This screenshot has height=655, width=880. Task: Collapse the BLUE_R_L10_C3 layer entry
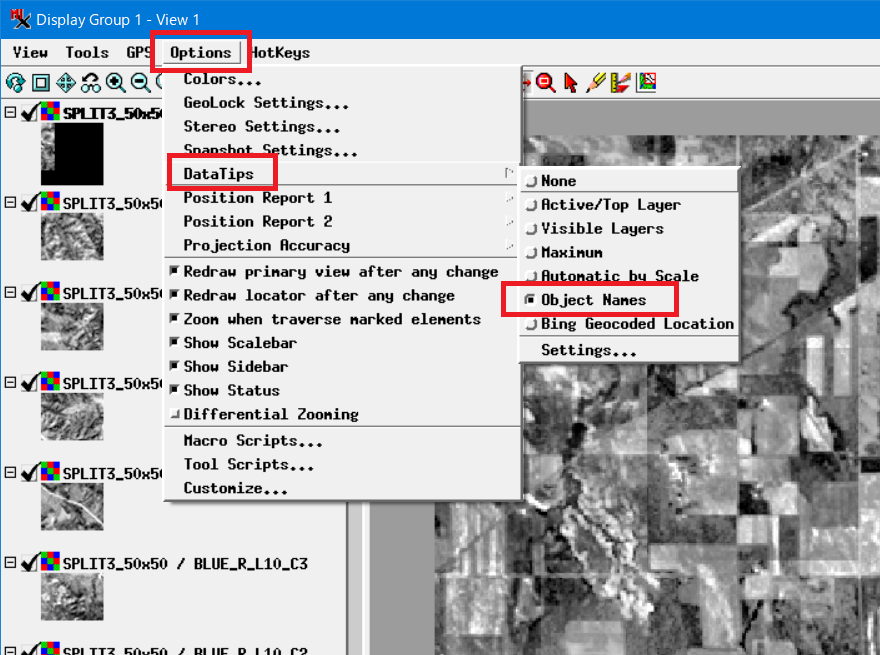click(x=10, y=562)
